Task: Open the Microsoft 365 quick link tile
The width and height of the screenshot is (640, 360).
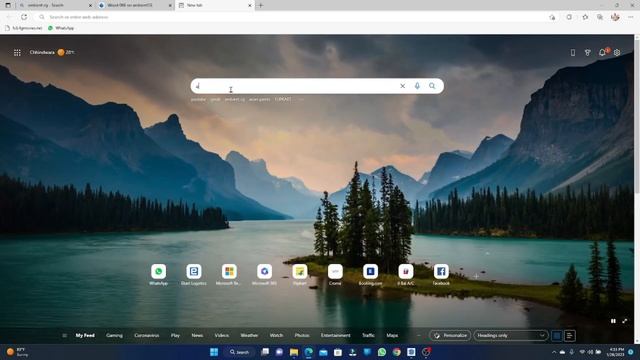Action: pos(264,275)
